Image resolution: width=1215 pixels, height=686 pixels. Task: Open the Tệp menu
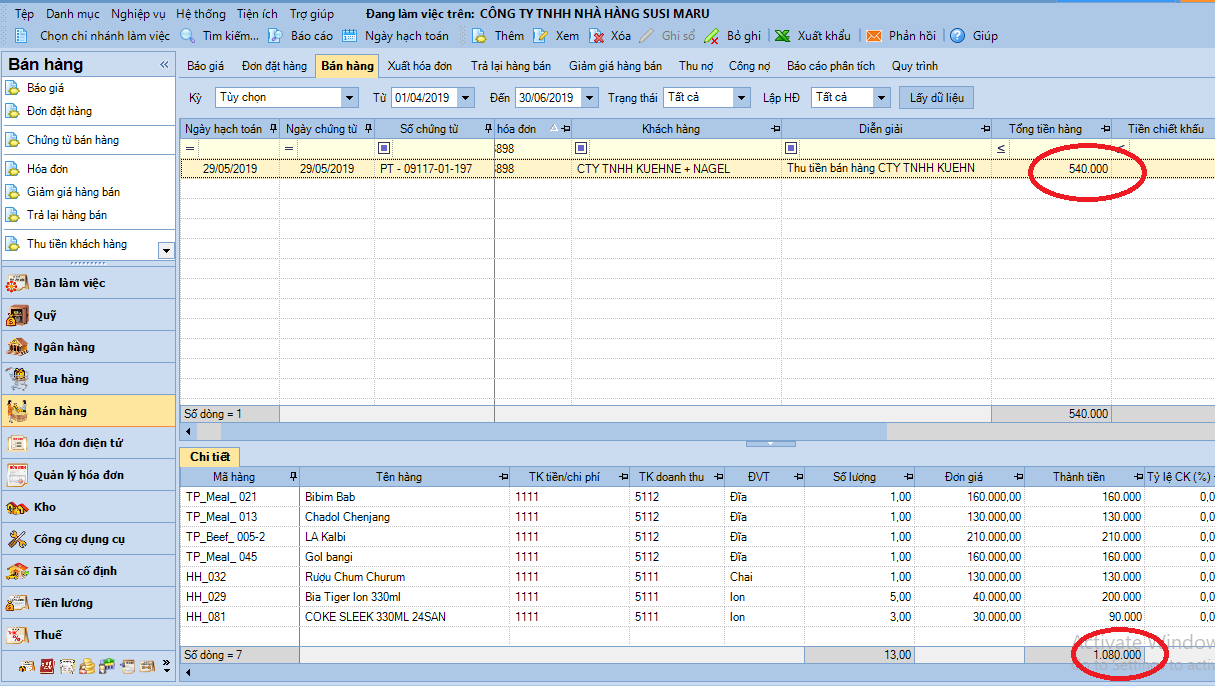point(24,14)
